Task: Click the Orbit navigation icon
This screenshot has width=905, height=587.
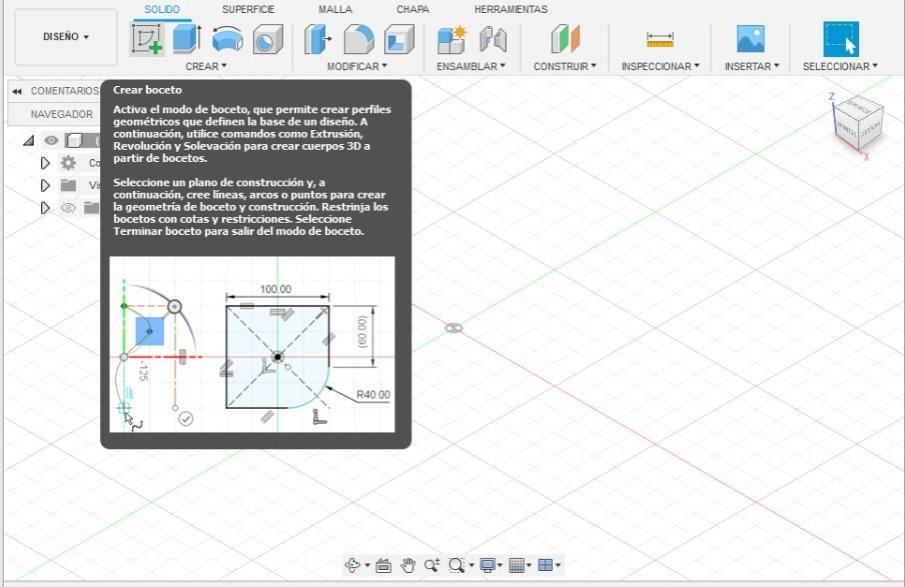Action: tap(352, 565)
